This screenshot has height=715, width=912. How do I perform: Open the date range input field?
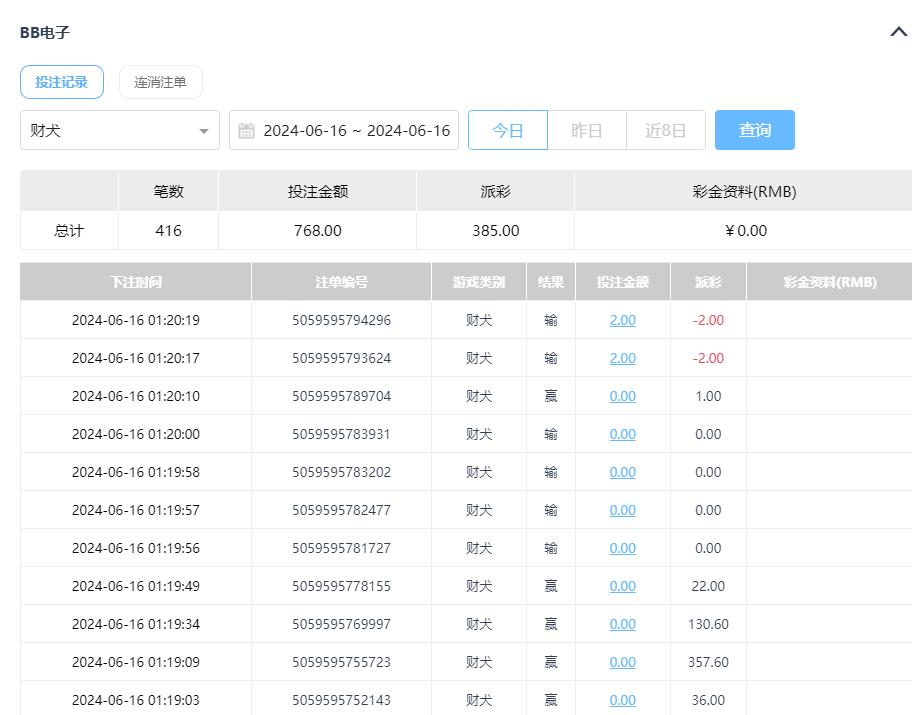pyautogui.click(x=356, y=130)
